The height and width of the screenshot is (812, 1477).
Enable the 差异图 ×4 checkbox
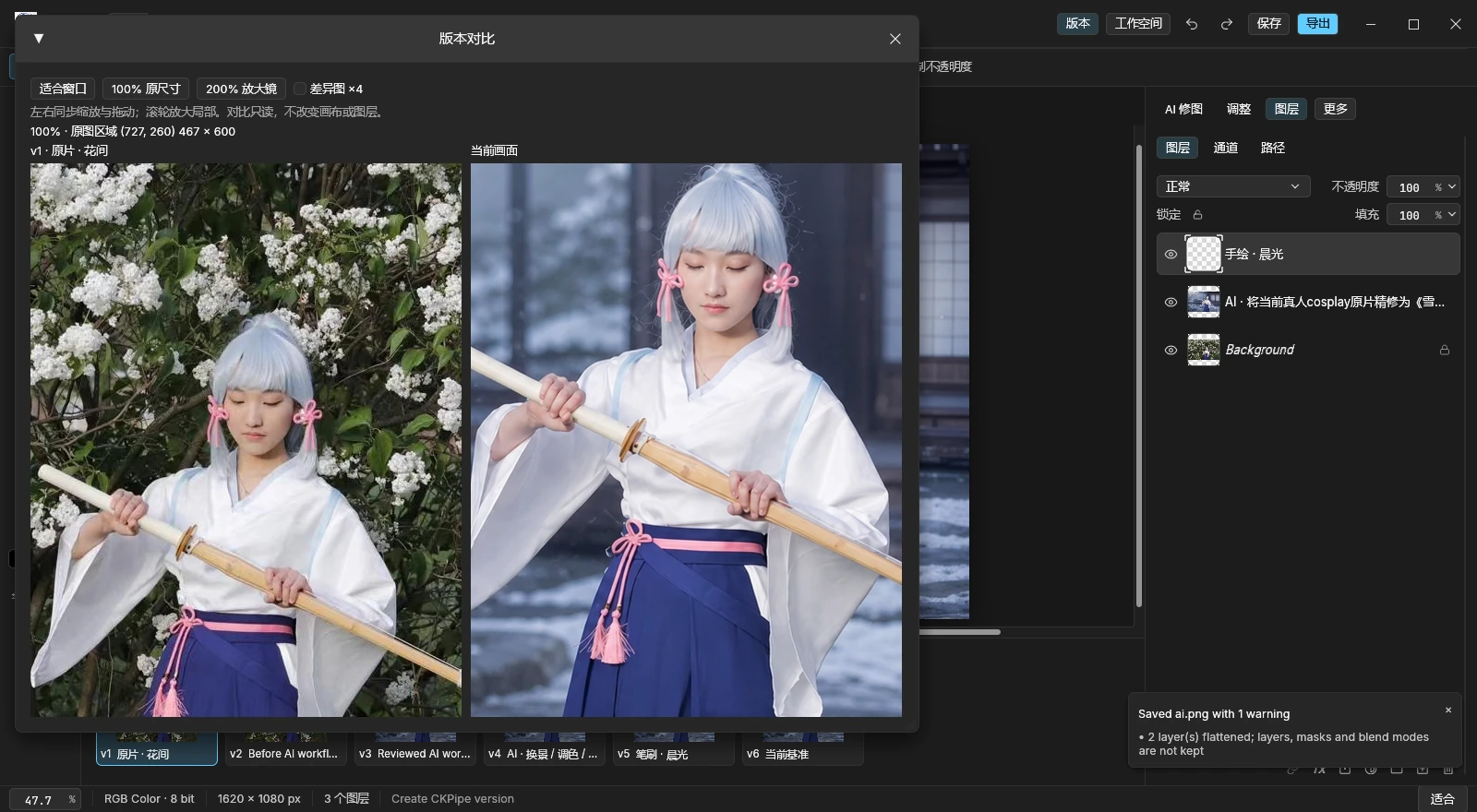pyautogui.click(x=300, y=89)
